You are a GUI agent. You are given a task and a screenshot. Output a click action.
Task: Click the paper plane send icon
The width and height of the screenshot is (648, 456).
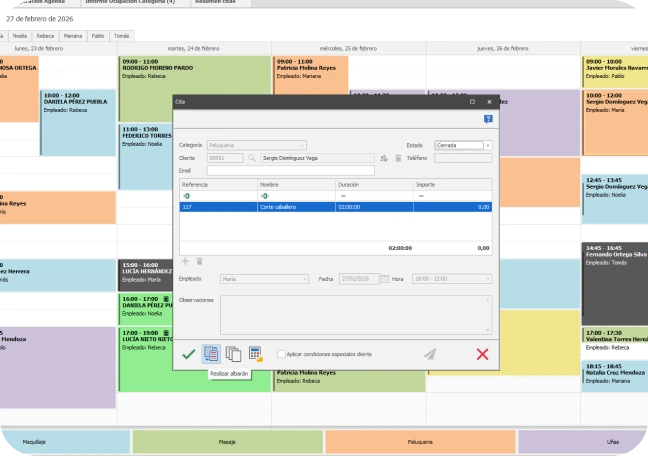click(x=430, y=353)
